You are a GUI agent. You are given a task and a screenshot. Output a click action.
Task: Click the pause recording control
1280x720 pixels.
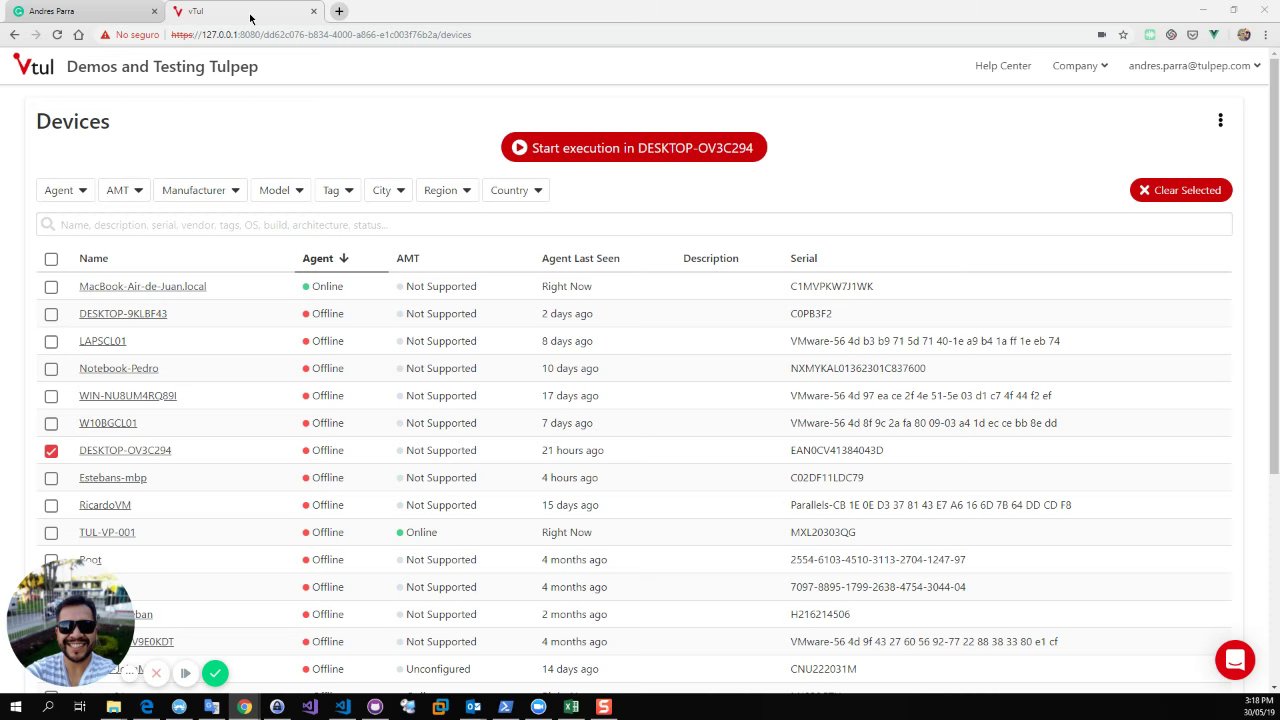[x=185, y=673]
